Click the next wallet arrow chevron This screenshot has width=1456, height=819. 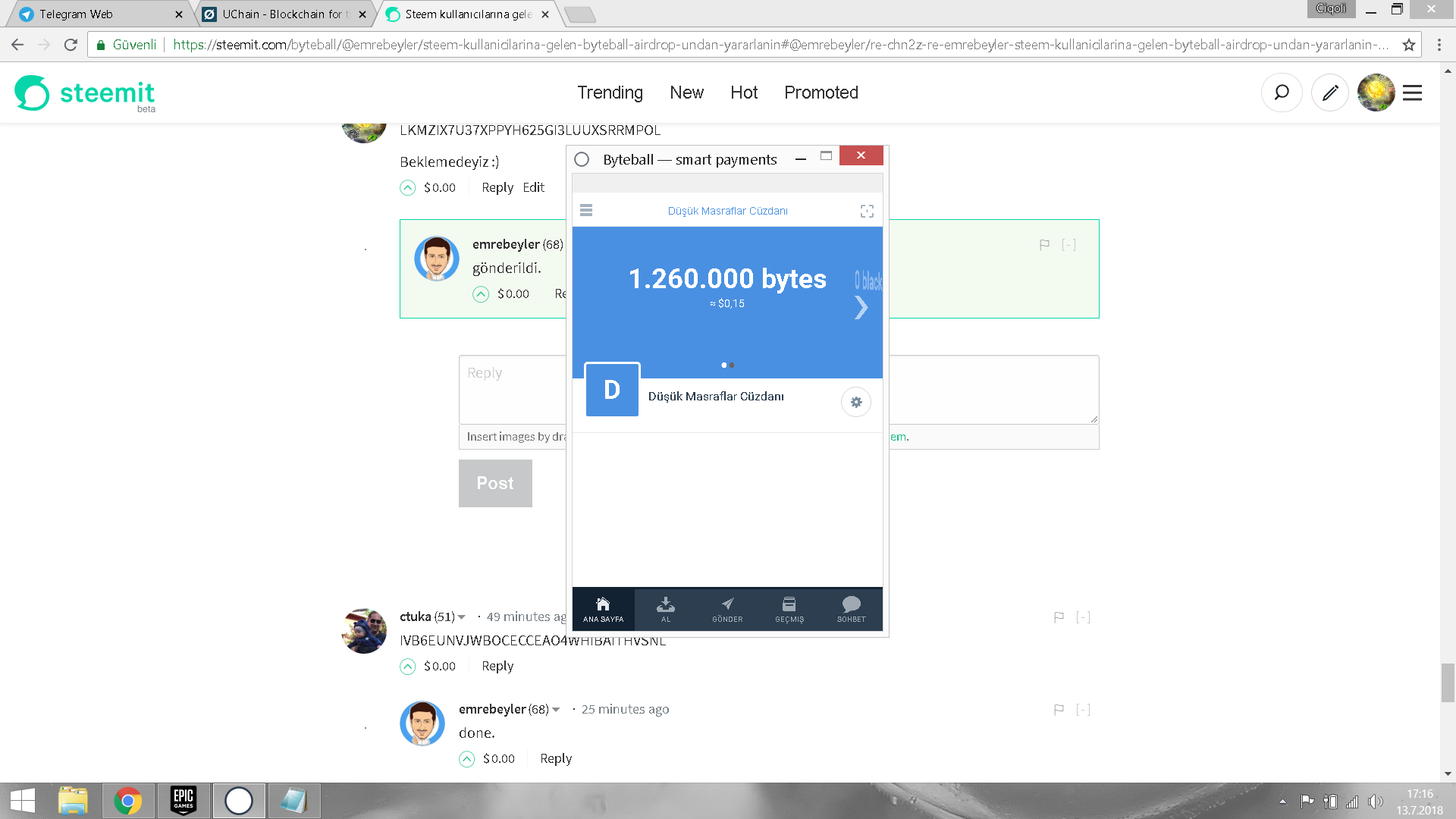pyautogui.click(x=861, y=307)
